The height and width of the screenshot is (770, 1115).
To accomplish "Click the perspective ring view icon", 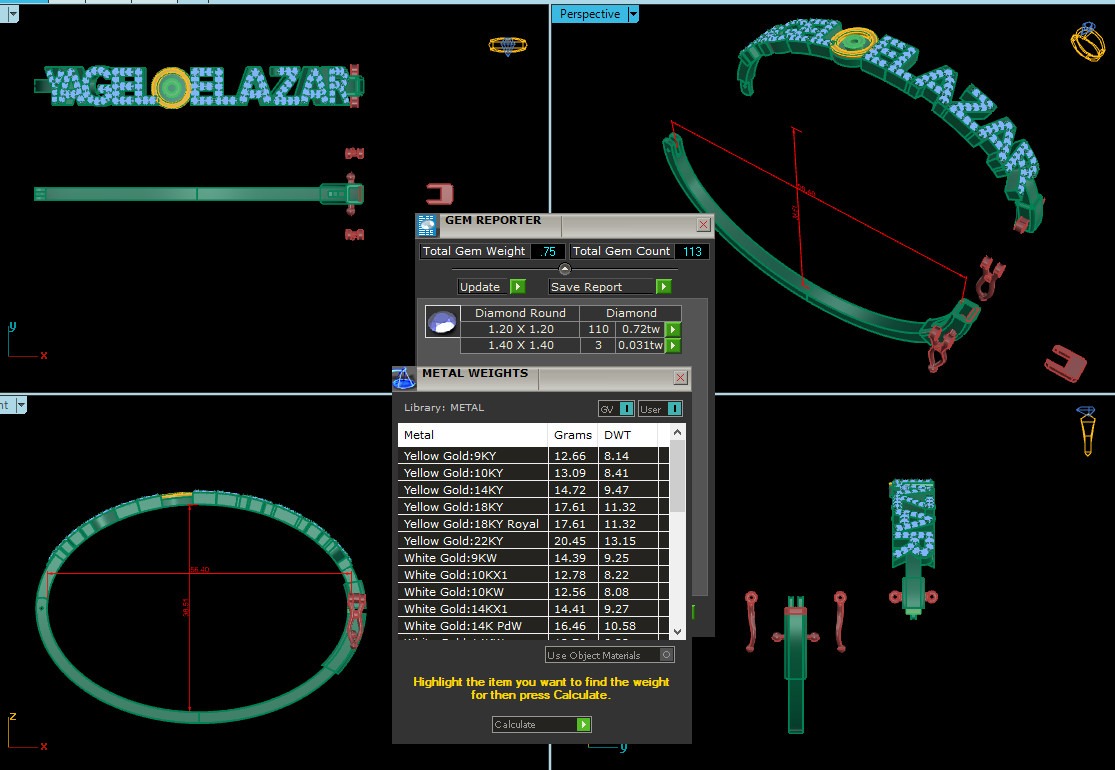I will pyautogui.click(x=1087, y=42).
